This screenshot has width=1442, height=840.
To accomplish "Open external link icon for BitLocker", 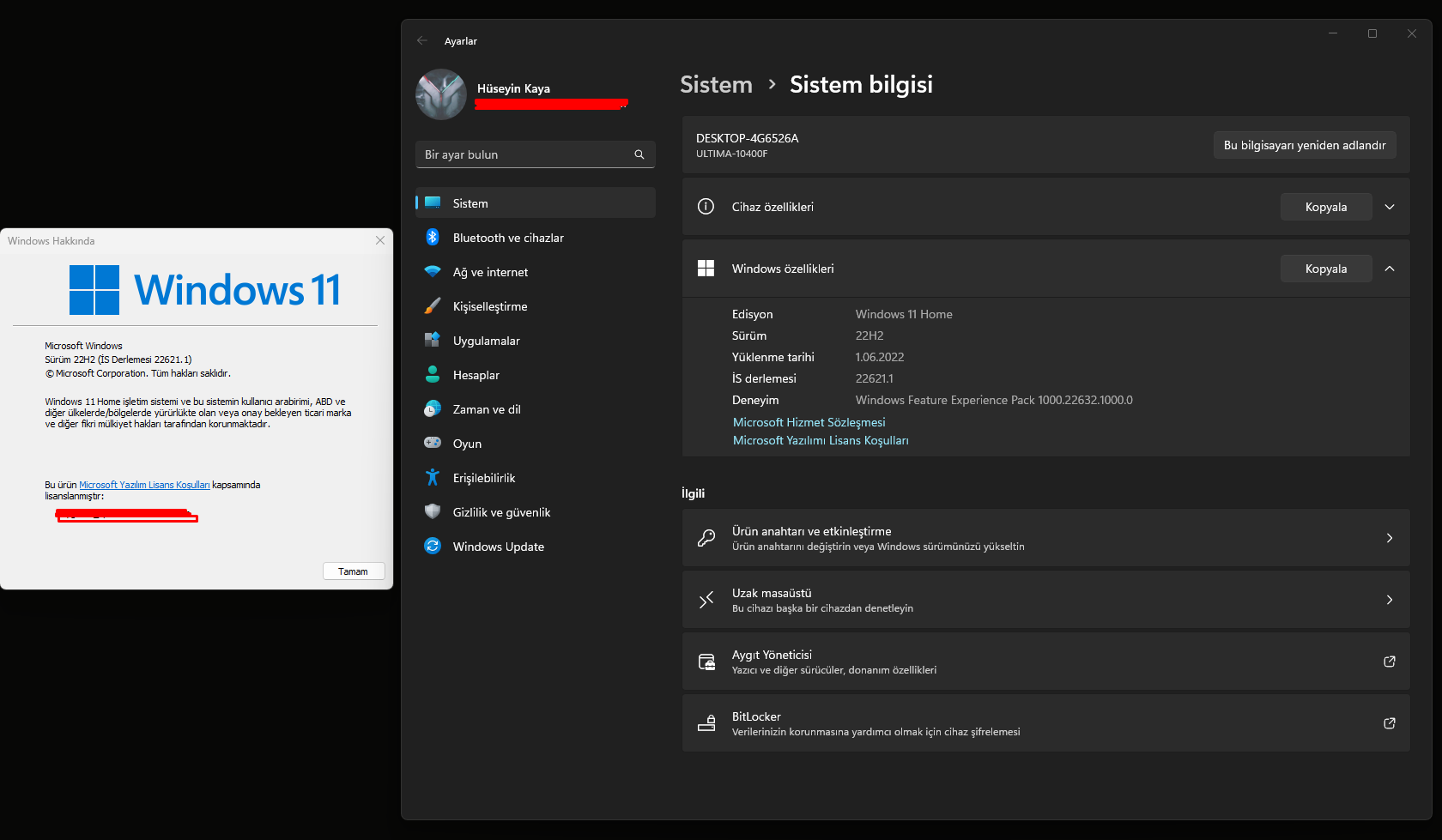I will pos(1390,723).
